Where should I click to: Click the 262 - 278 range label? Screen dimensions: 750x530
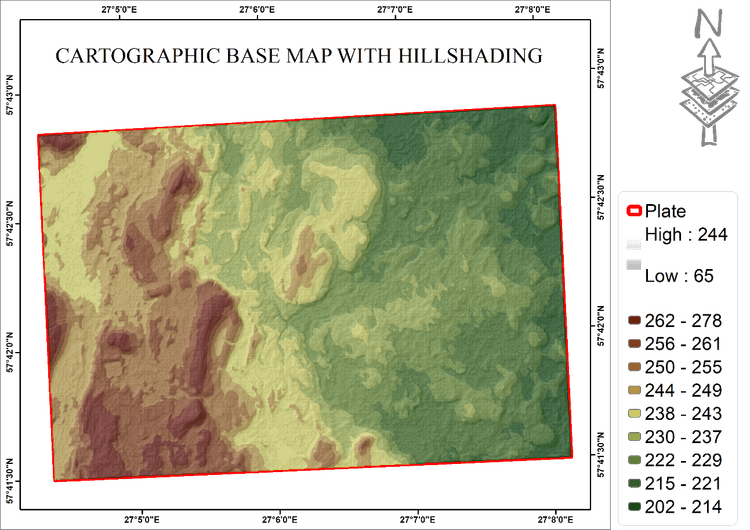click(x=684, y=321)
